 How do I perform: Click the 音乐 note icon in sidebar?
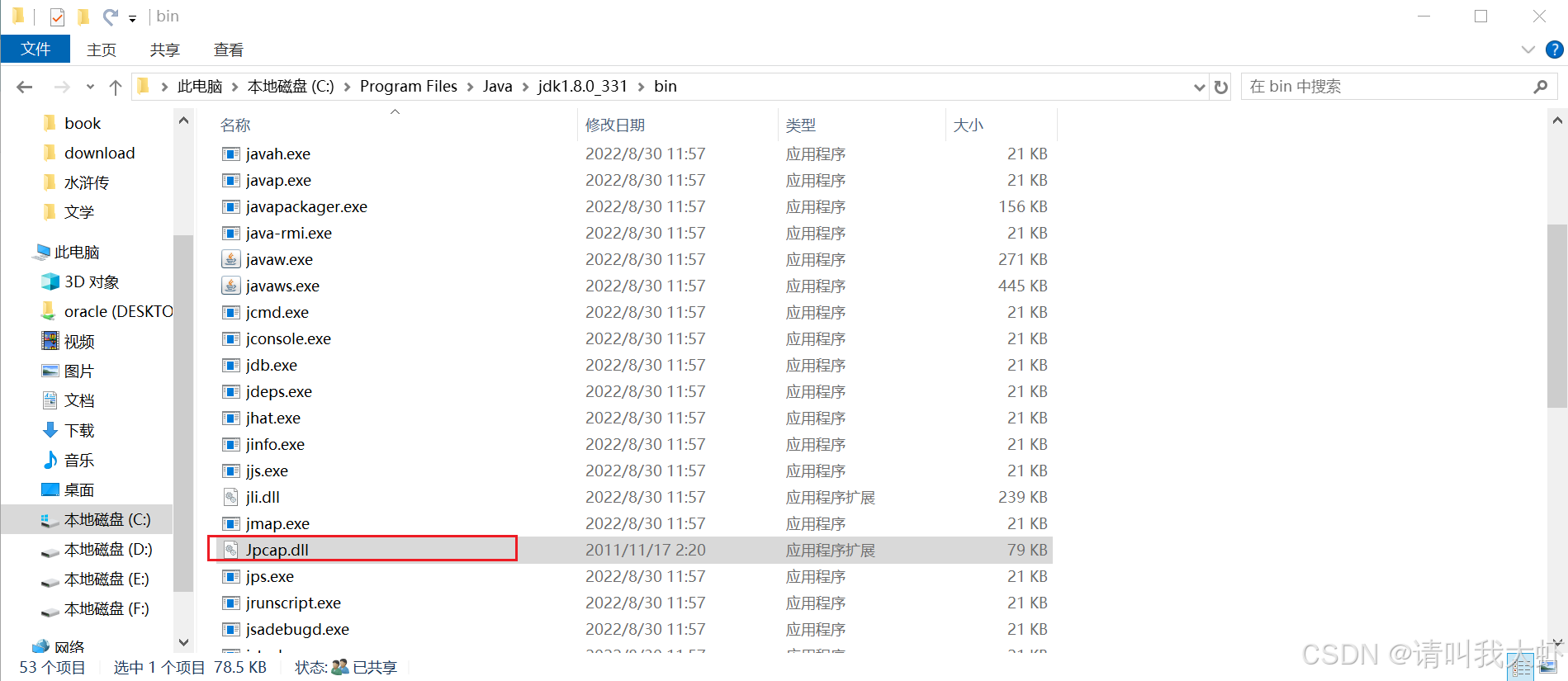[50, 460]
